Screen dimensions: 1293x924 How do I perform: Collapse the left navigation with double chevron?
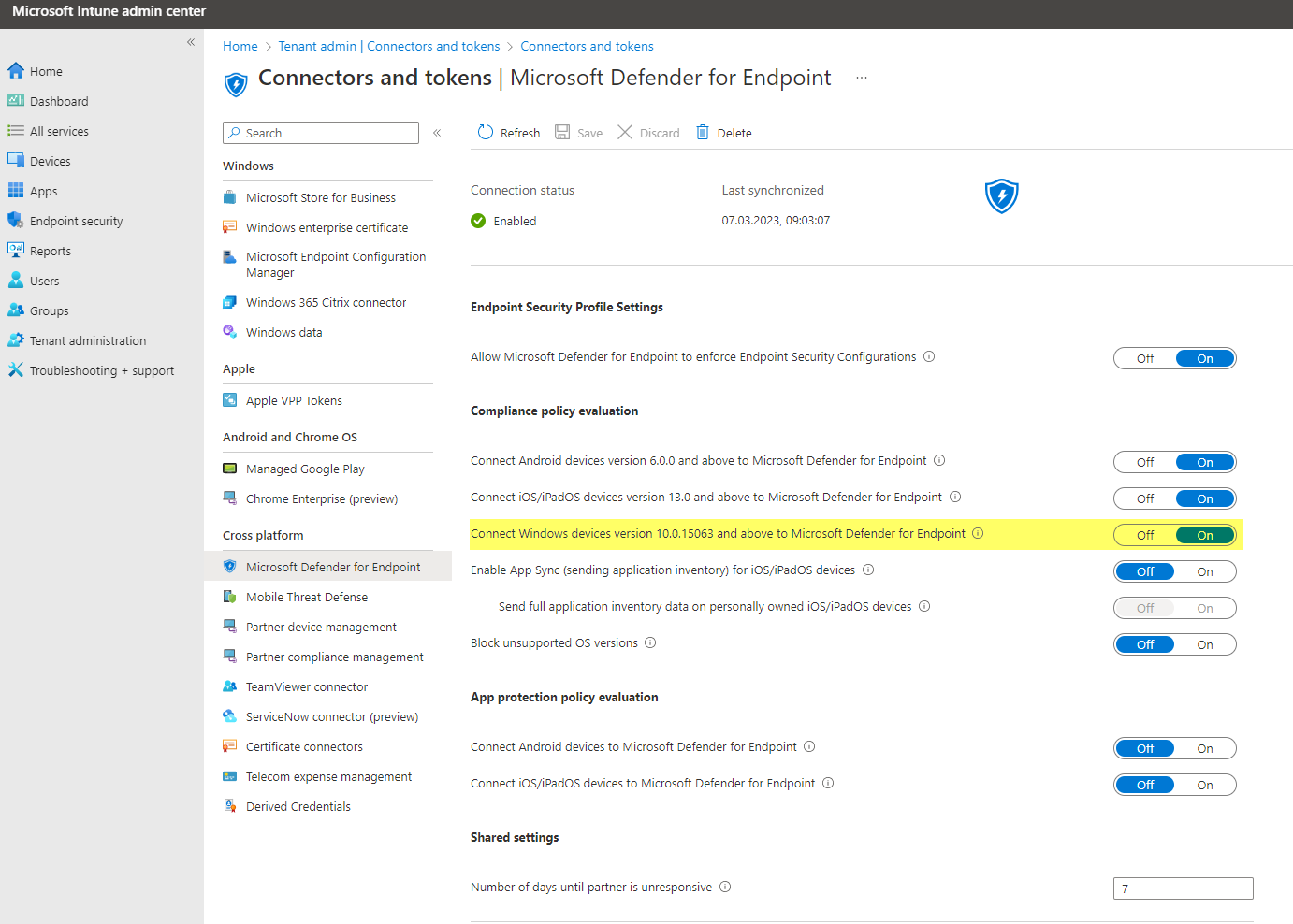(191, 42)
